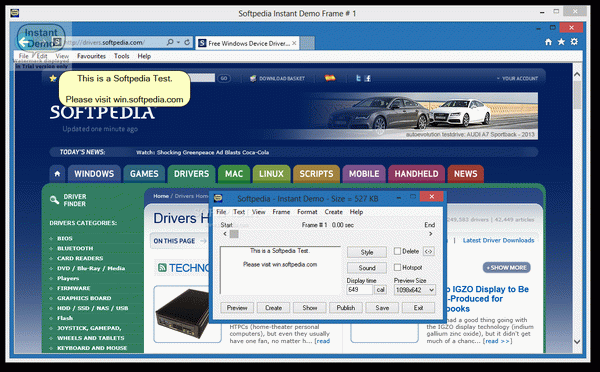Enable the Hotspot checkbox
The width and height of the screenshot is (600, 372).
tap(397, 267)
